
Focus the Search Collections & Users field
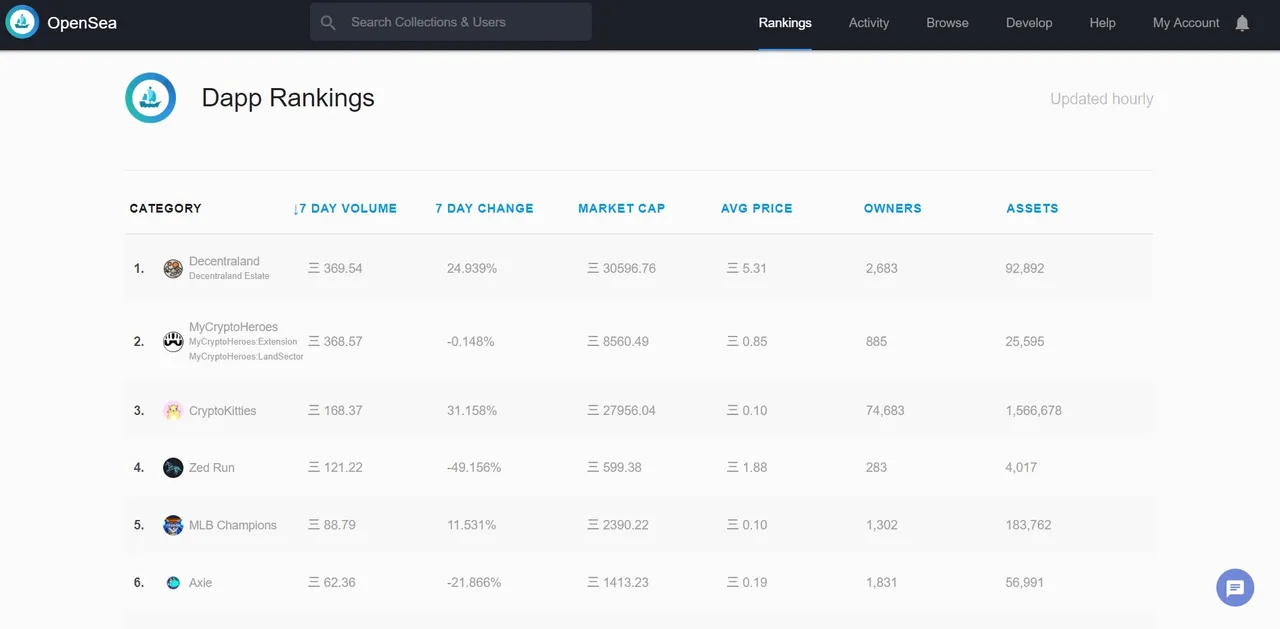451,22
